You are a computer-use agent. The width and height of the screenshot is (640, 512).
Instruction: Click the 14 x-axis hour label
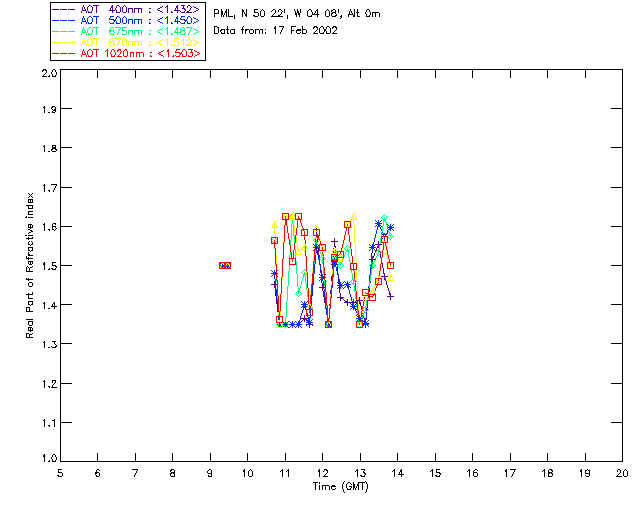pos(398,473)
